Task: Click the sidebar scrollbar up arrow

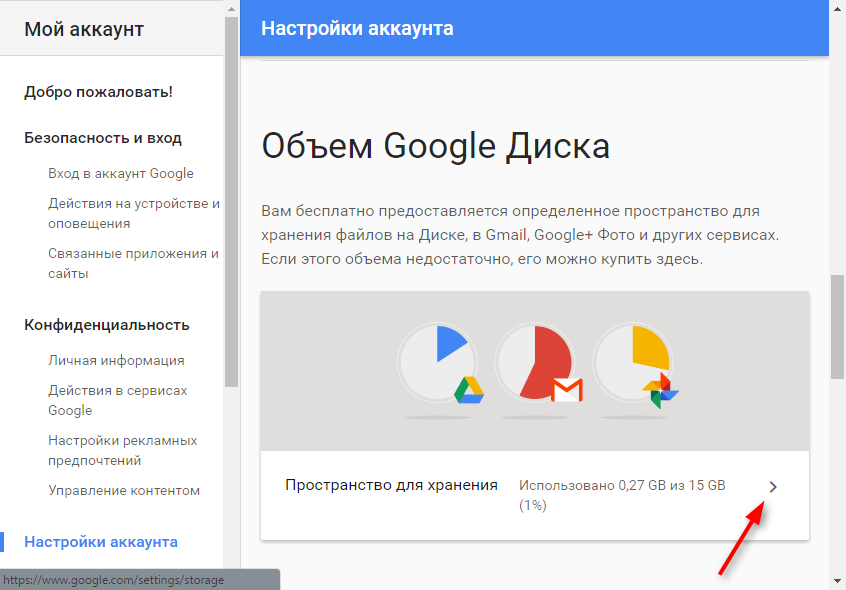Action: 231,8
